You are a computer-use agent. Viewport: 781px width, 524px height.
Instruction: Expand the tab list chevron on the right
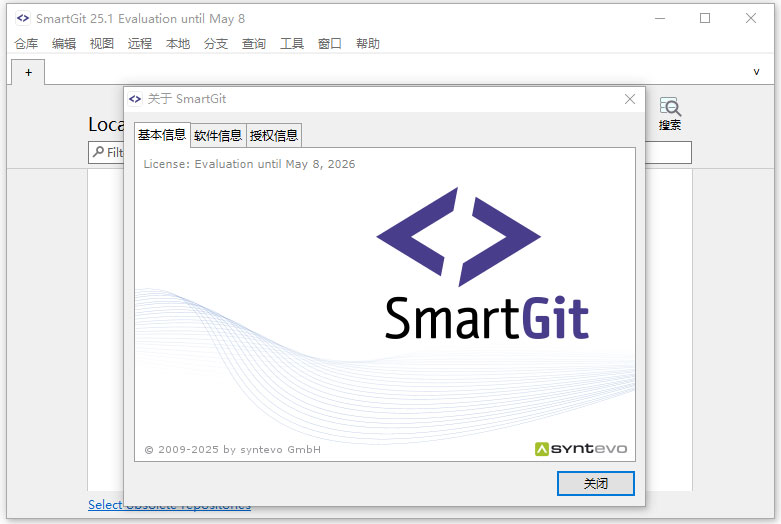[756, 72]
